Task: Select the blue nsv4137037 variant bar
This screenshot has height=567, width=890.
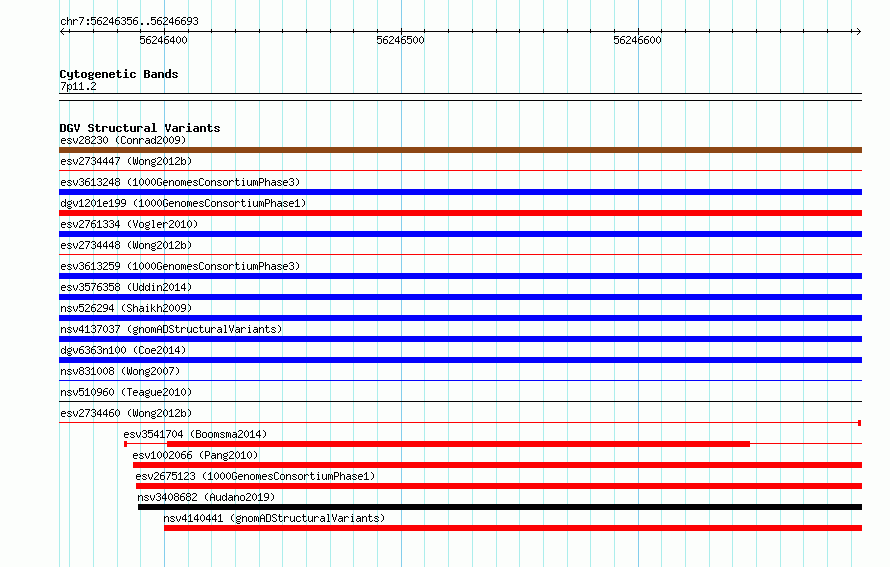Action: (460, 339)
